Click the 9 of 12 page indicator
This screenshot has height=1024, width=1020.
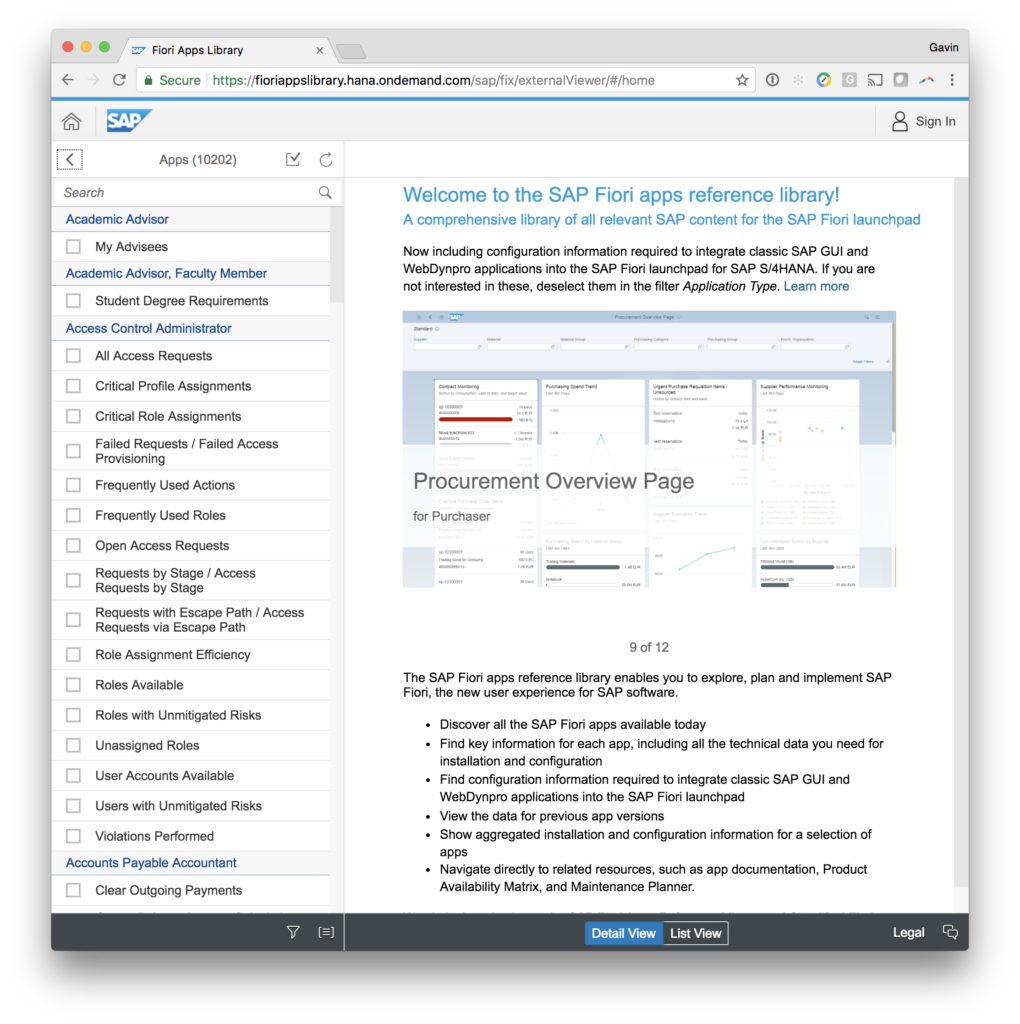click(x=649, y=647)
